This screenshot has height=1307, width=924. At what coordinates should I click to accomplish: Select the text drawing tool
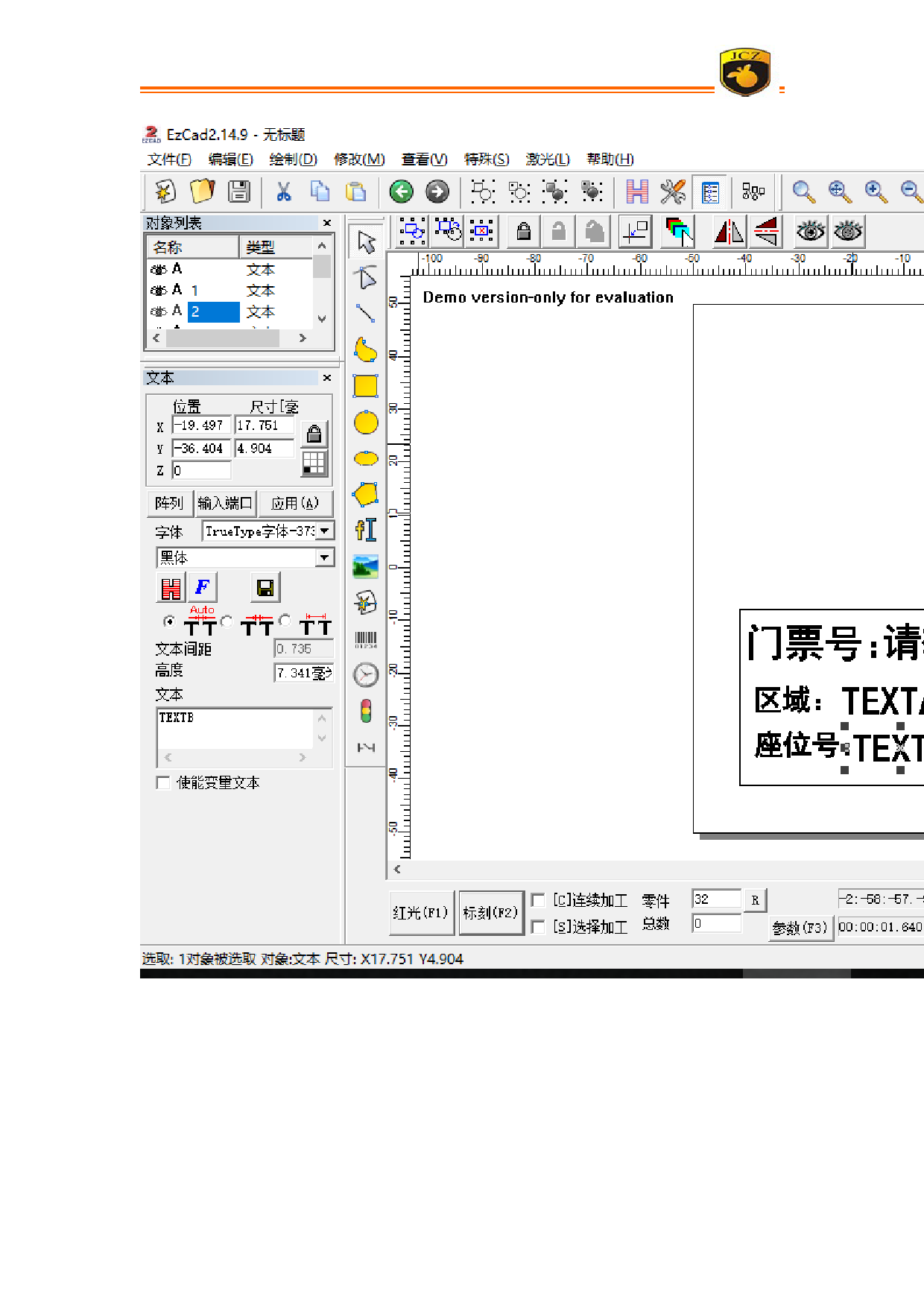[x=365, y=530]
